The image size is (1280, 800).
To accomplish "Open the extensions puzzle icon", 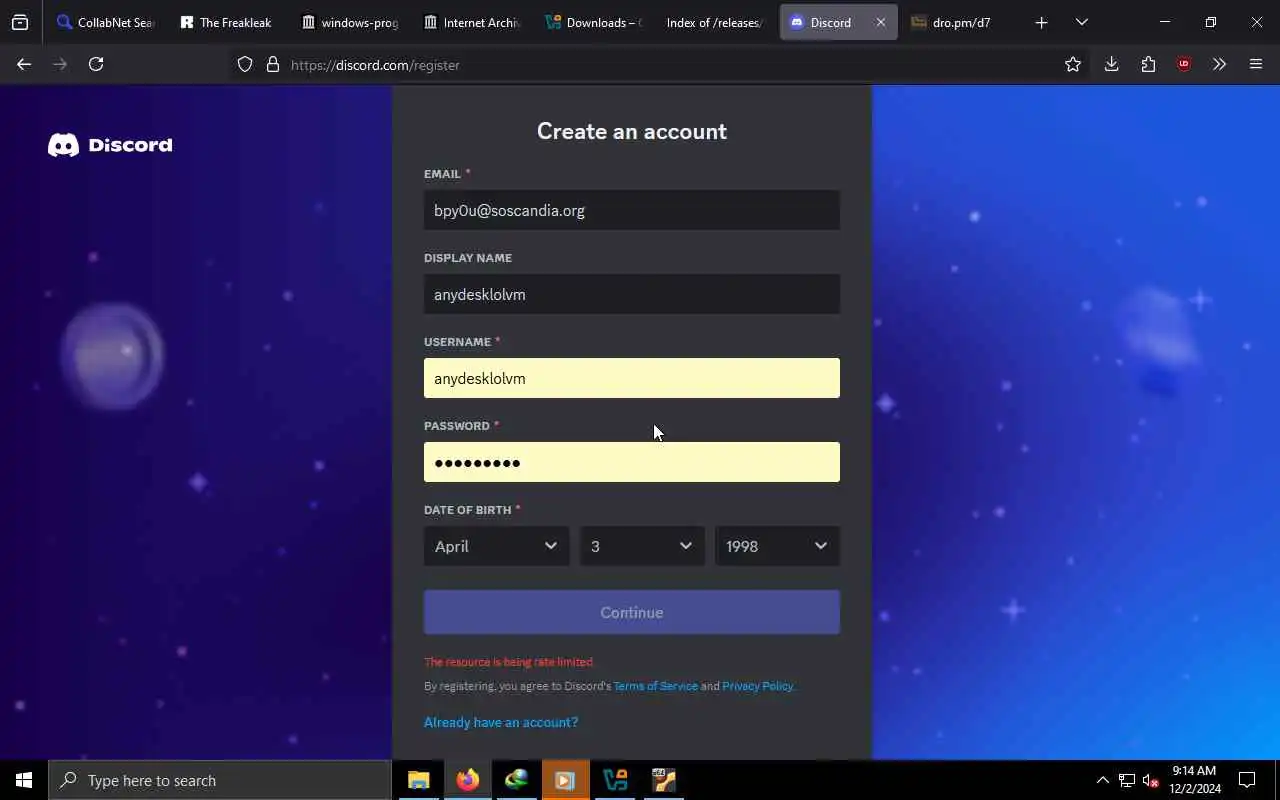I will pyautogui.click(x=1148, y=64).
